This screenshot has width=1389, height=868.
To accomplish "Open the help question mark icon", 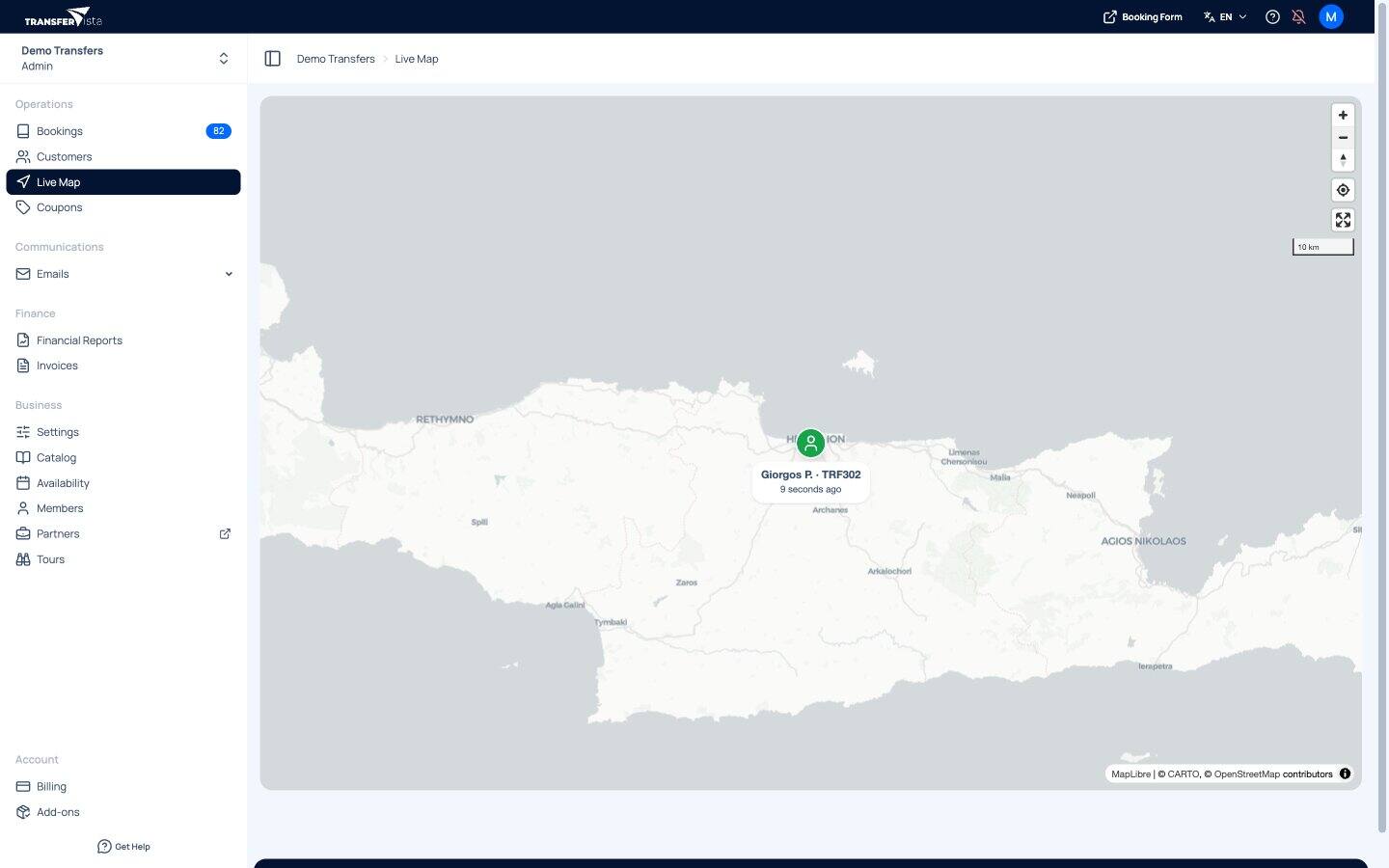I will (1272, 16).
